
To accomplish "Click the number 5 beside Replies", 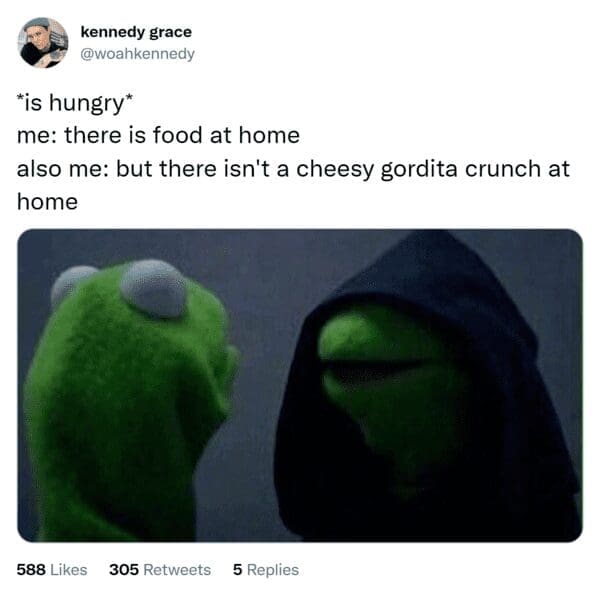I will (x=237, y=570).
